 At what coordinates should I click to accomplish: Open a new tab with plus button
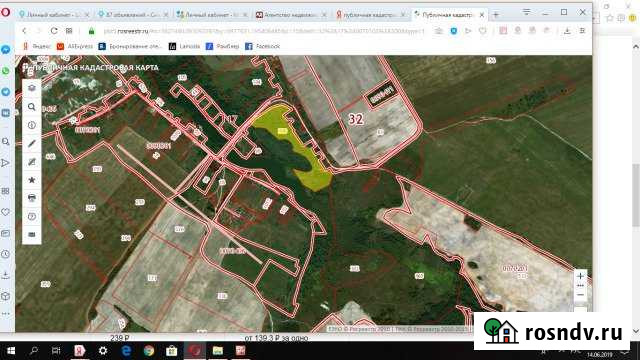(496, 15)
